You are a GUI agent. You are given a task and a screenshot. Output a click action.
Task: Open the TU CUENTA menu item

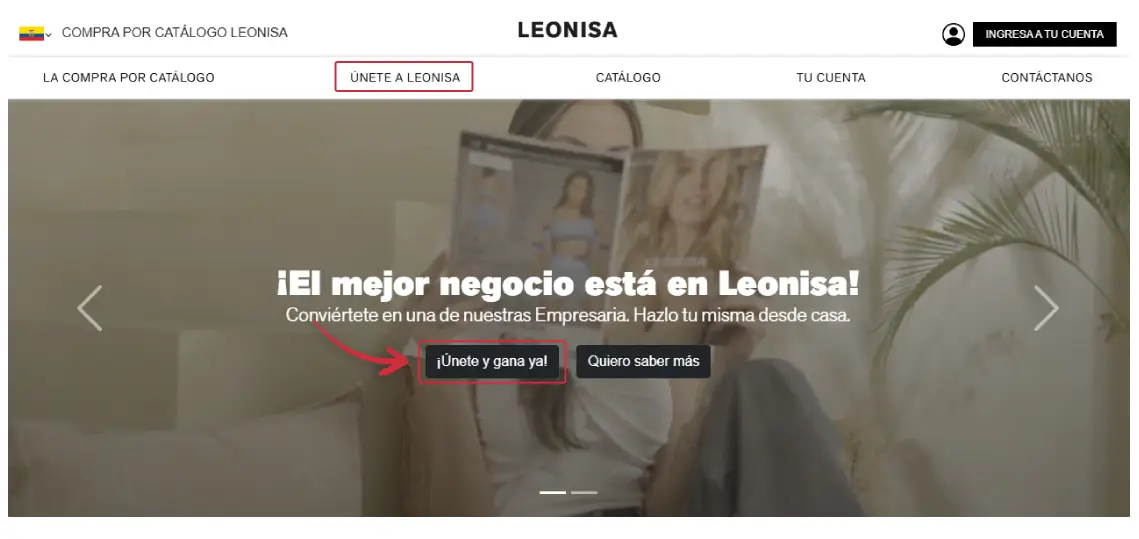(x=831, y=78)
